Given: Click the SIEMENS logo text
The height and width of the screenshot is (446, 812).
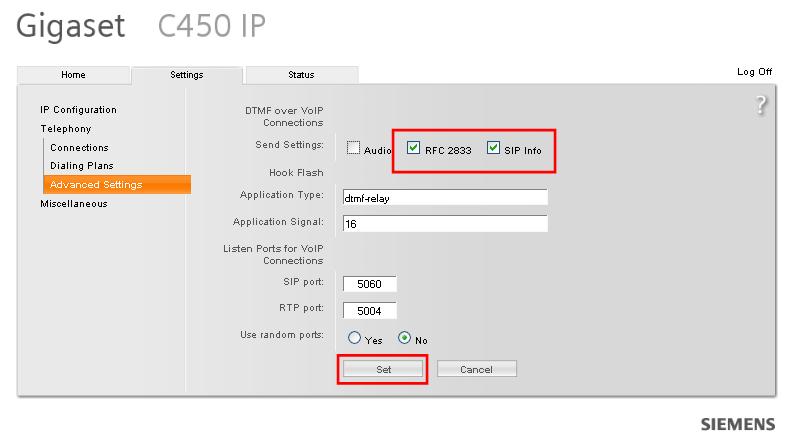Looking at the screenshot, I should click(738, 424).
